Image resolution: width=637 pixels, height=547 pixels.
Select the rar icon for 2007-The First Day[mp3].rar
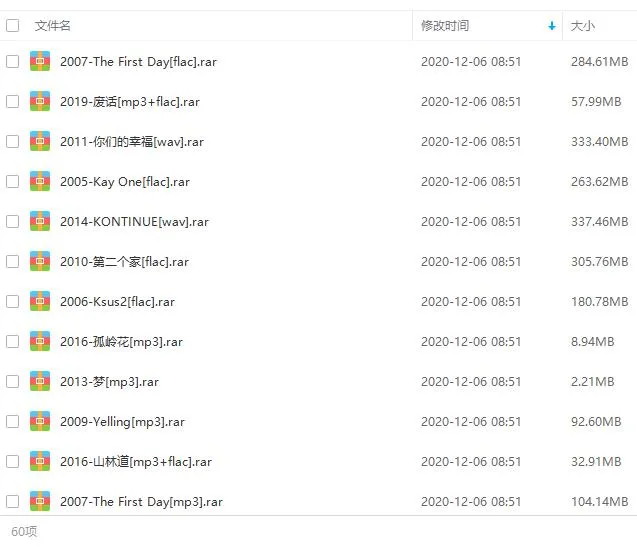pyautogui.click(x=40, y=501)
